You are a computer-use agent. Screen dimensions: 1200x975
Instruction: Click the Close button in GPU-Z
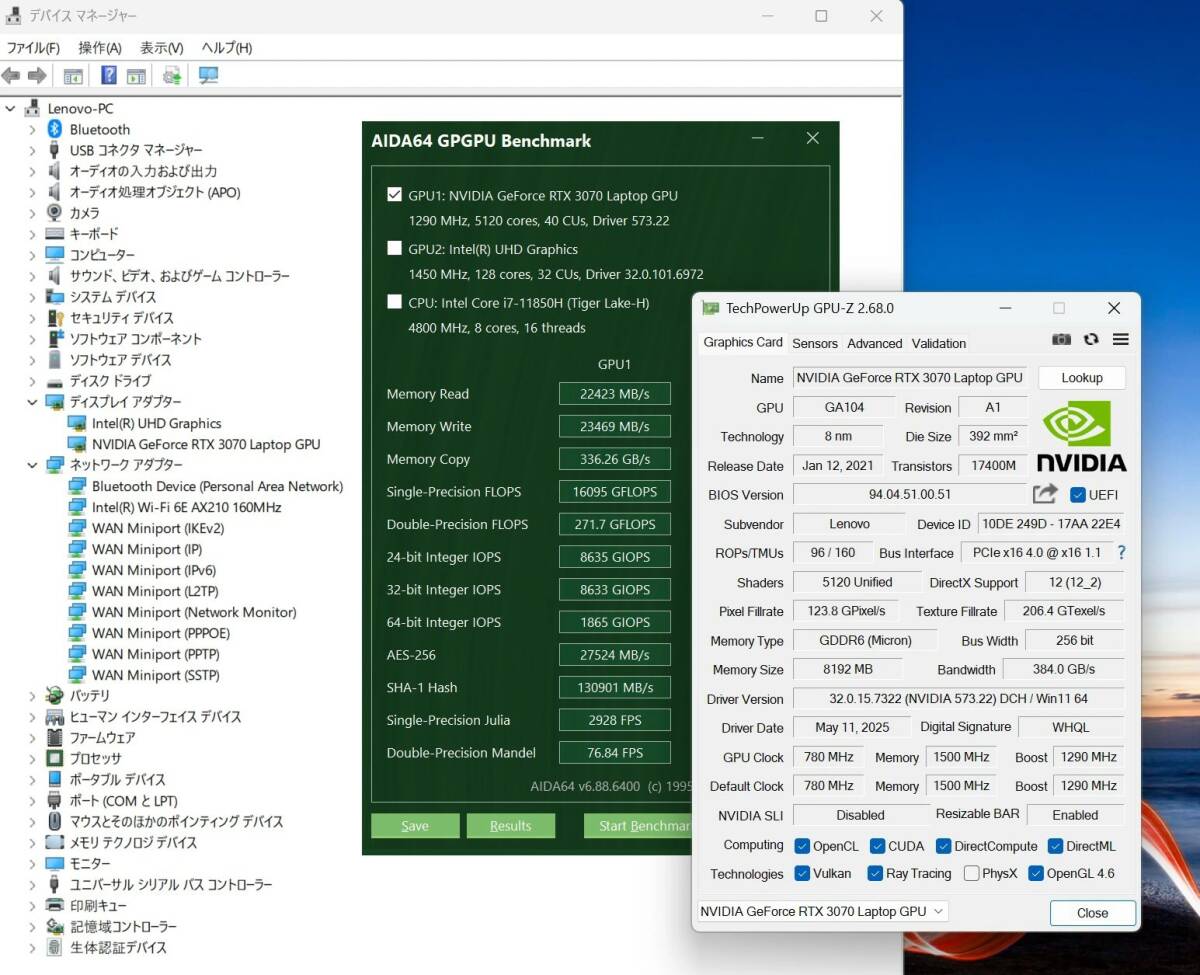click(1091, 913)
